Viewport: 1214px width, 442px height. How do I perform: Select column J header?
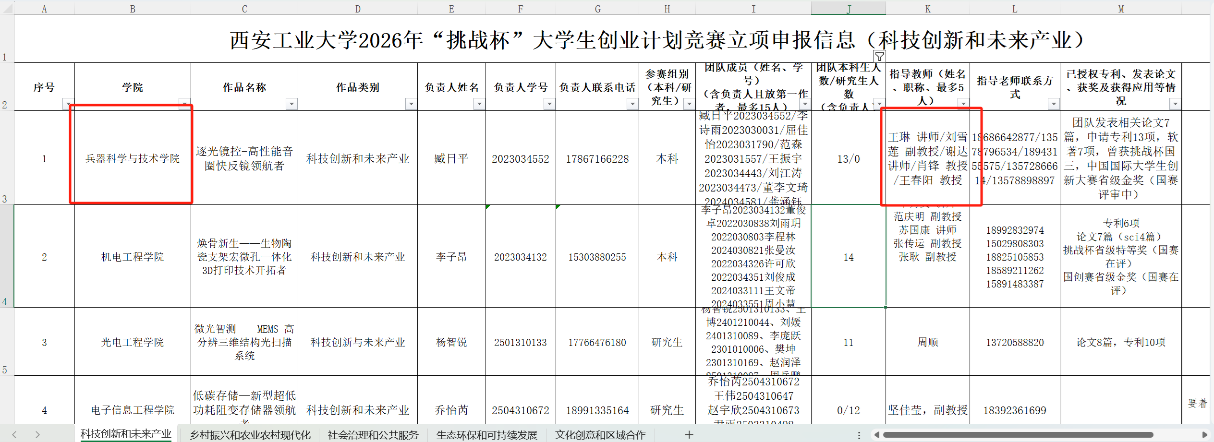click(848, 7)
